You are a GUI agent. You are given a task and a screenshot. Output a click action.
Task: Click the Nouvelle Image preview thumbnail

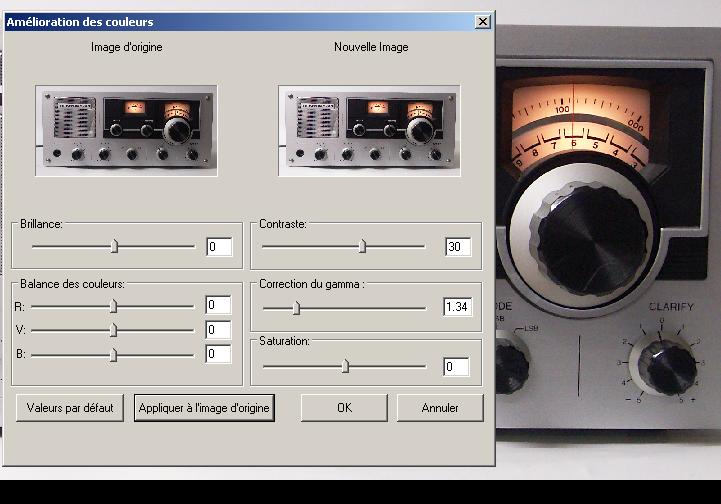pyautogui.click(x=369, y=131)
